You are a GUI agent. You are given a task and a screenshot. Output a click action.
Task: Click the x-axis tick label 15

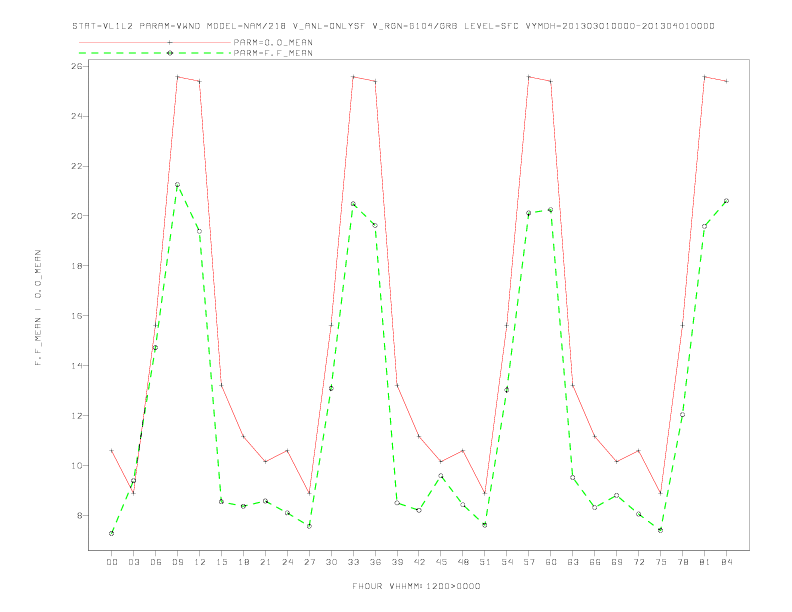coord(221,562)
